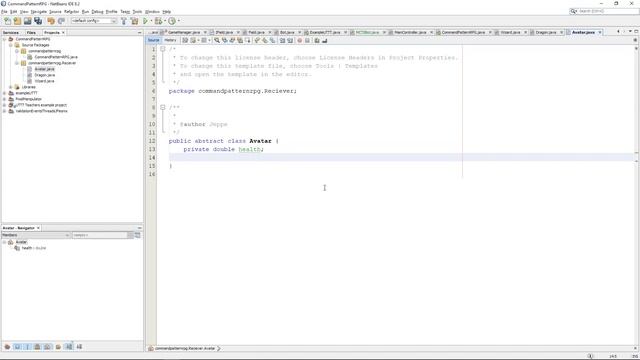Click the breadcrumb at editor bottom

pyautogui.click(x=184, y=349)
